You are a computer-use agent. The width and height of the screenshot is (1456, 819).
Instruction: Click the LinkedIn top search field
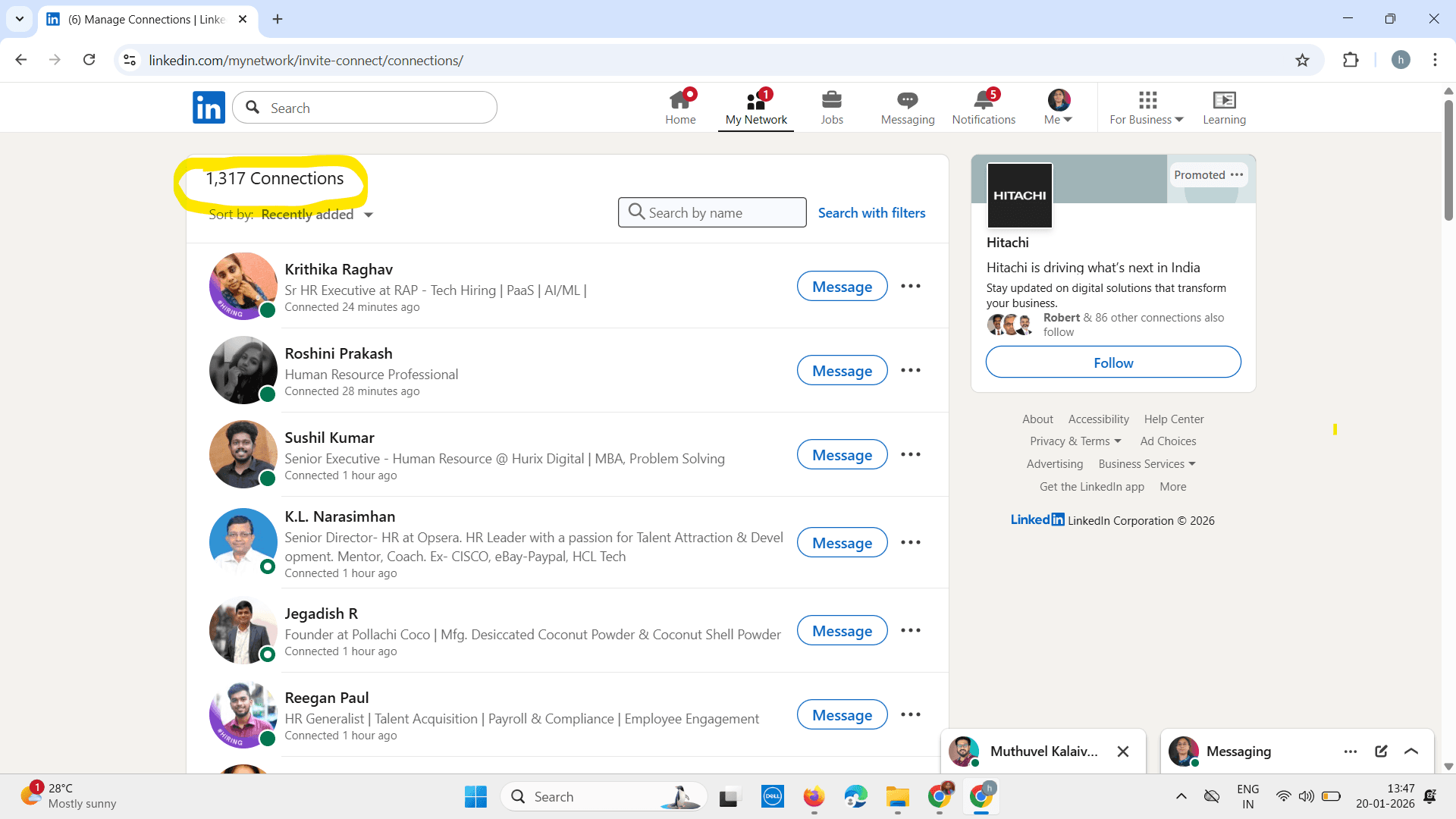click(365, 108)
